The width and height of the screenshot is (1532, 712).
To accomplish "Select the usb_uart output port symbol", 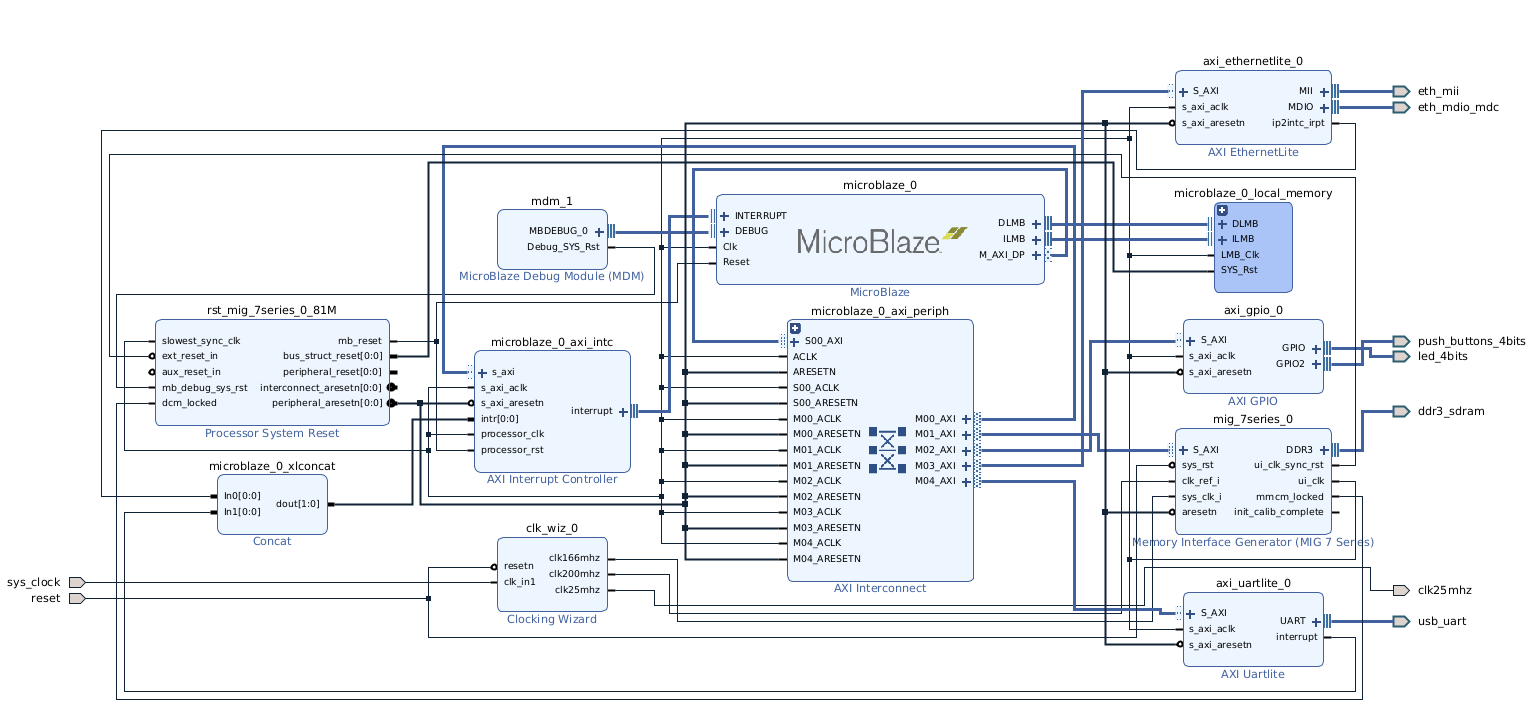I will (x=1400, y=621).
